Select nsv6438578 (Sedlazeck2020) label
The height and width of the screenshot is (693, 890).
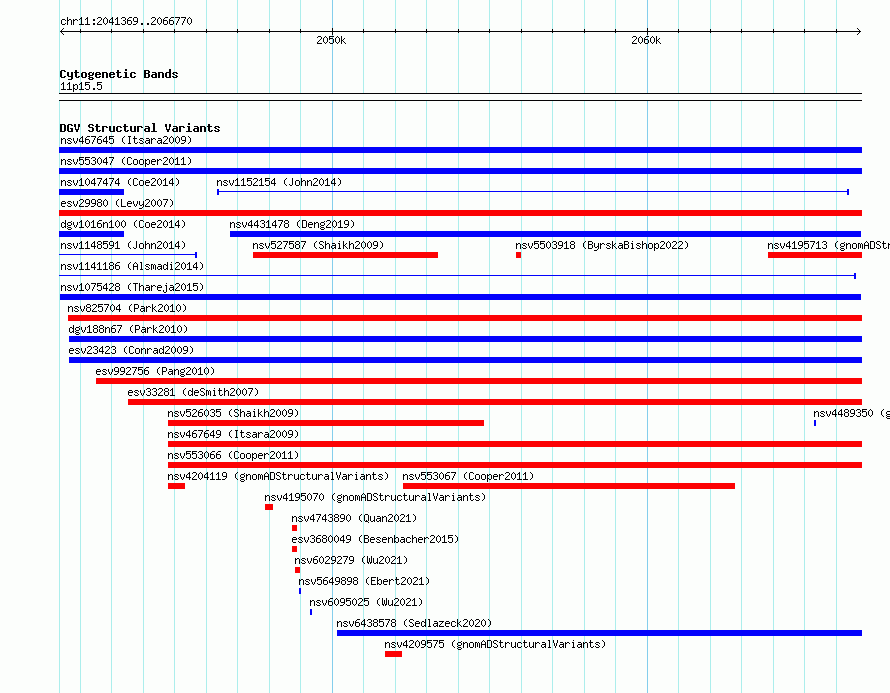coord(414,623)
